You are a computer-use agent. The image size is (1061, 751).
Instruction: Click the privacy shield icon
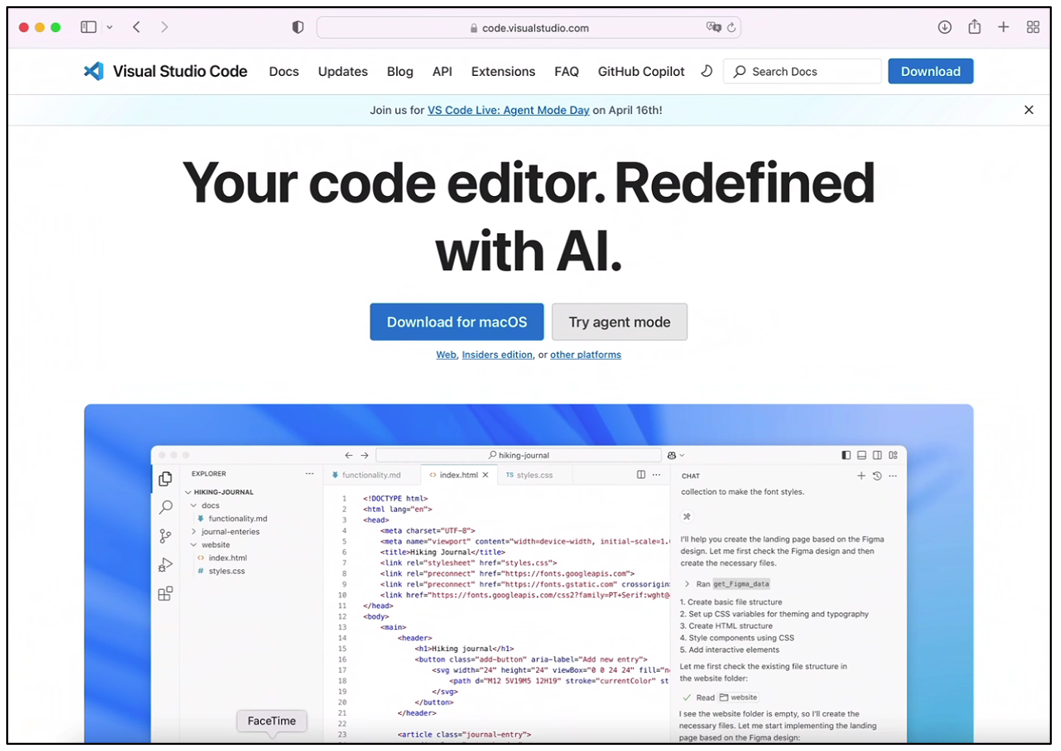tap(298, 27)
